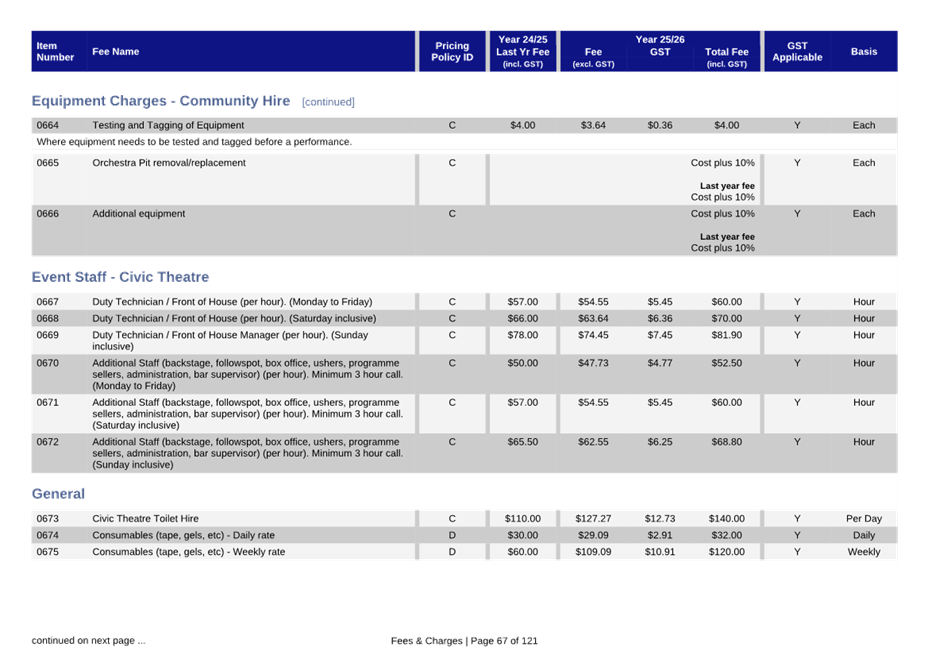The width and height of the screenshot is (928, 656).
Task: Click the "Total Fee (incl. GST)" header
Action: tap(727, 57)
